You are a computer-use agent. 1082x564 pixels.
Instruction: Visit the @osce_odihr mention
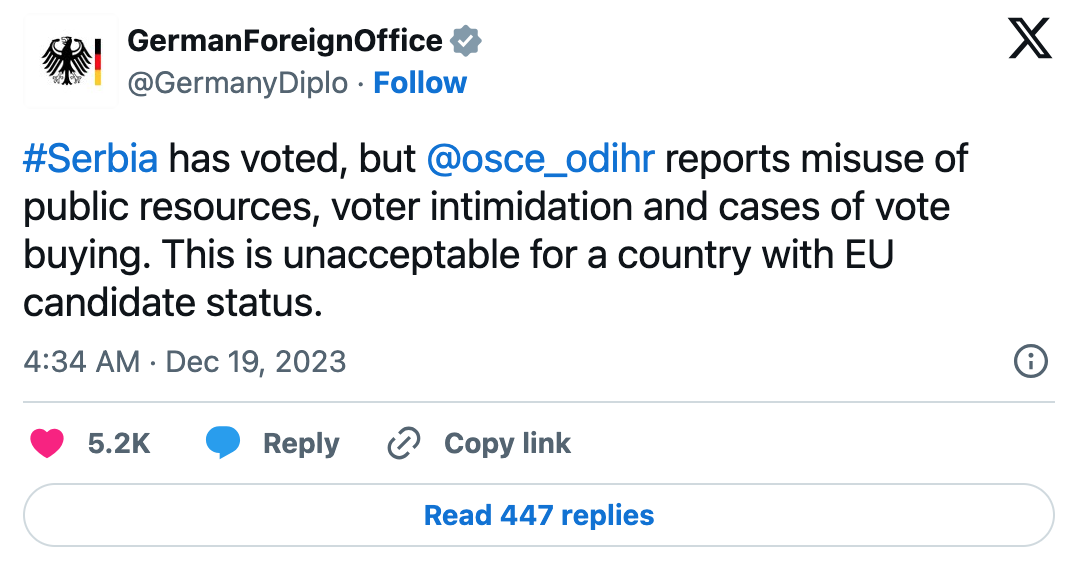(x=539, y=159)
